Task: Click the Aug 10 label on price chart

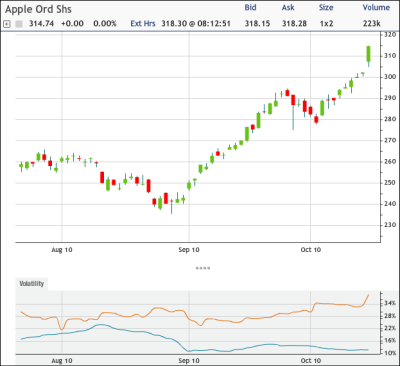Action: tap(62, 250)
